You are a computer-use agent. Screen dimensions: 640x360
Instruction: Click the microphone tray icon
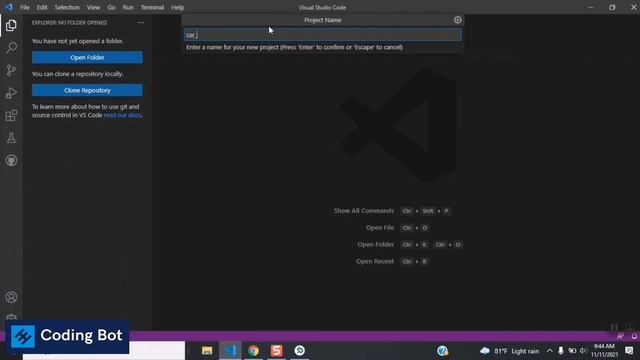pos(561,351)
